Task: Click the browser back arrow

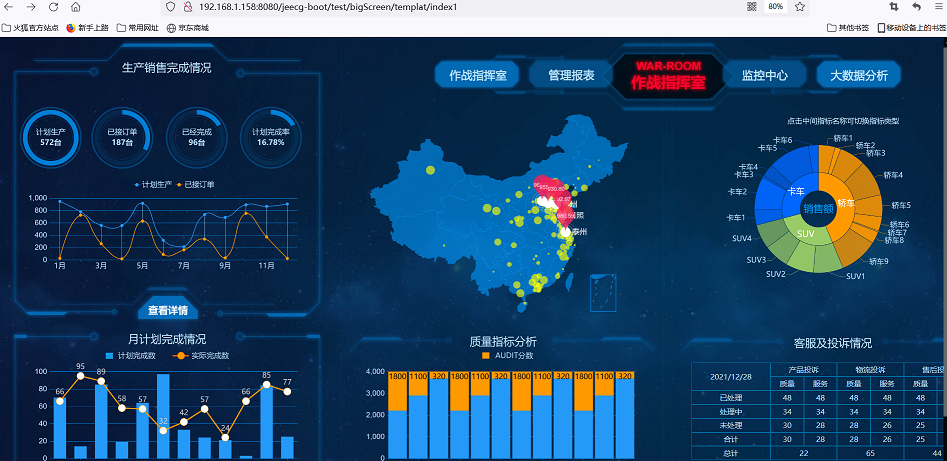Action: click(x=10, y=7)
